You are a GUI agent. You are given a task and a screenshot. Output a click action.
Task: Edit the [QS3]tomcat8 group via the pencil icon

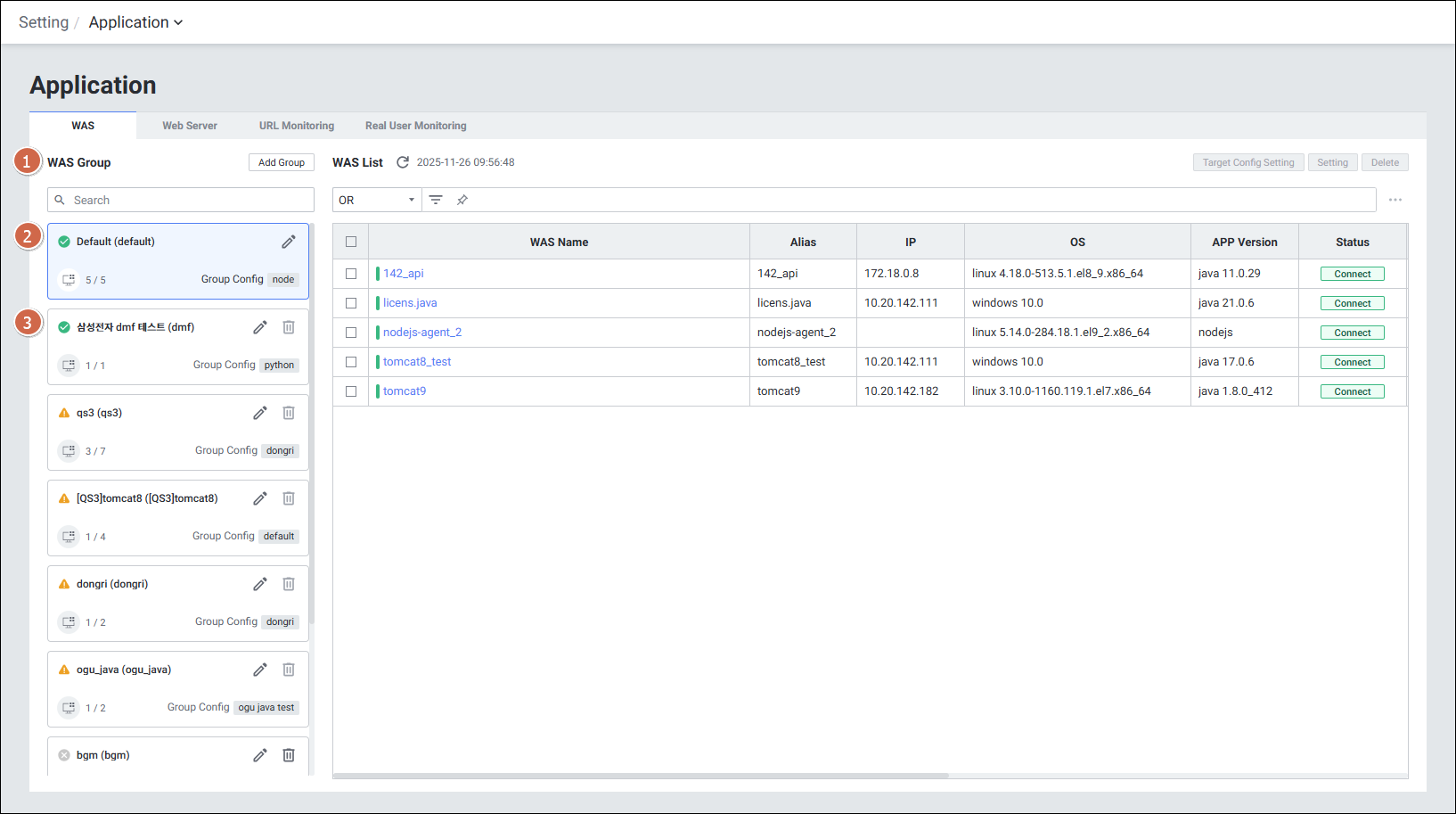coord(260,498)
